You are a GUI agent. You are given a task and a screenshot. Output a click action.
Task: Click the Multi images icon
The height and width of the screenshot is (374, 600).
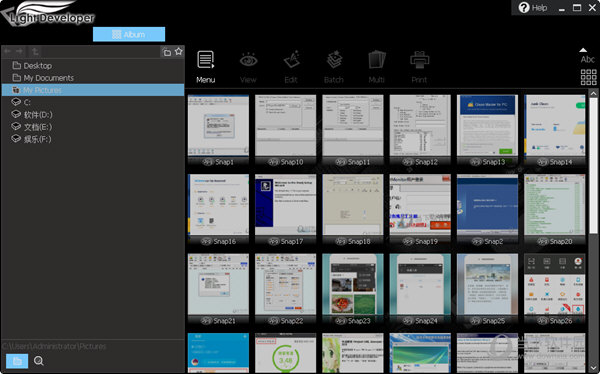click(377, 60)
